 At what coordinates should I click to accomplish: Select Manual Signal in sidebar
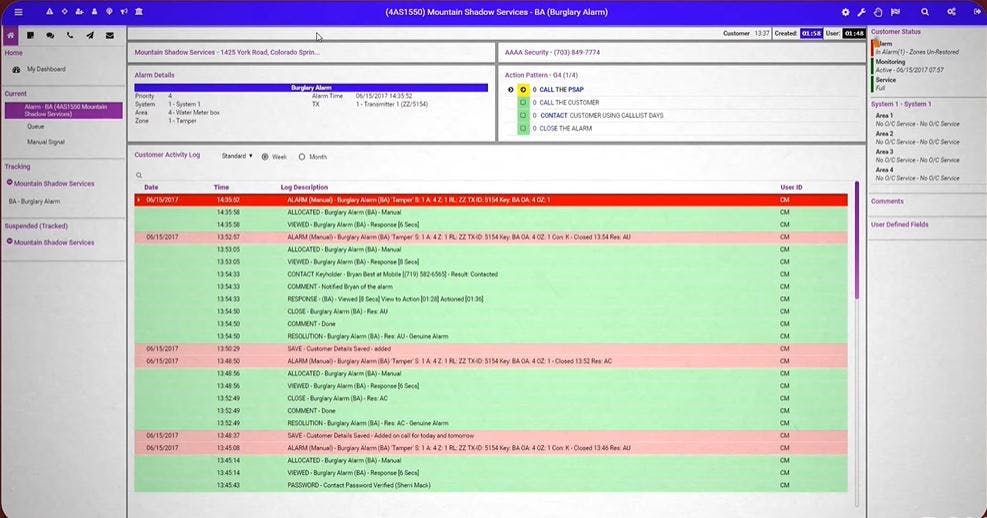tap(45, 142)
